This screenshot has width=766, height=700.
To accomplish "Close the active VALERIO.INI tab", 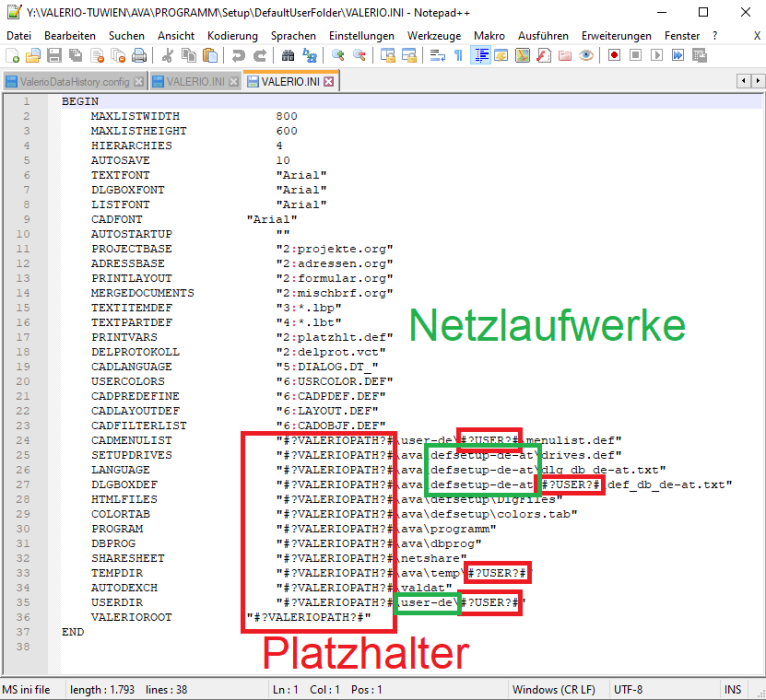I will tap(328, 81).
